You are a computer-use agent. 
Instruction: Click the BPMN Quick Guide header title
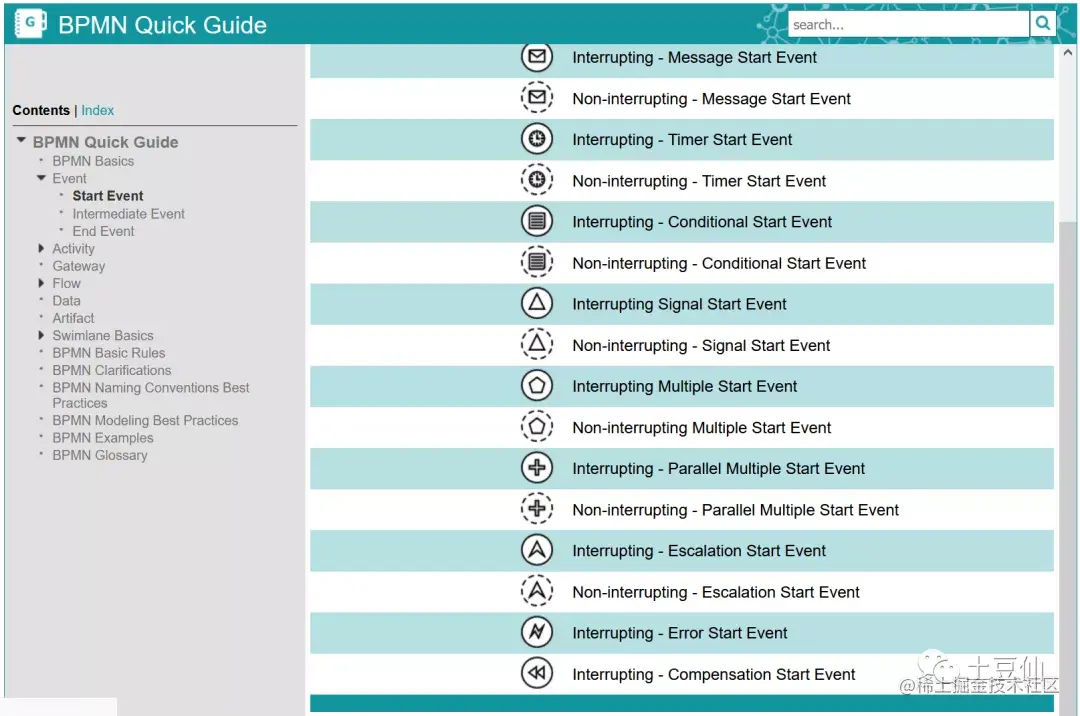click(x=163, y=25)
